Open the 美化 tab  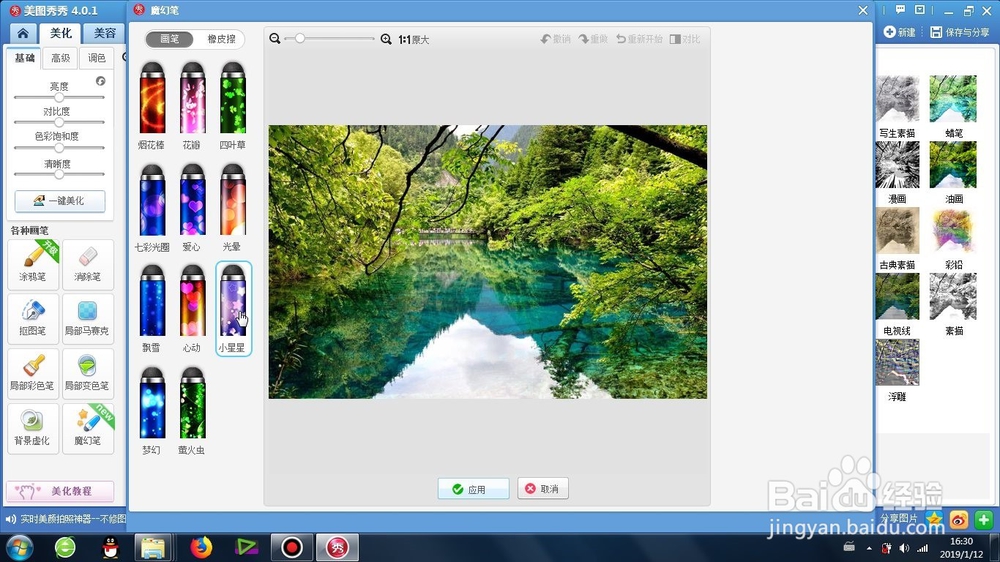coord(61,33)
